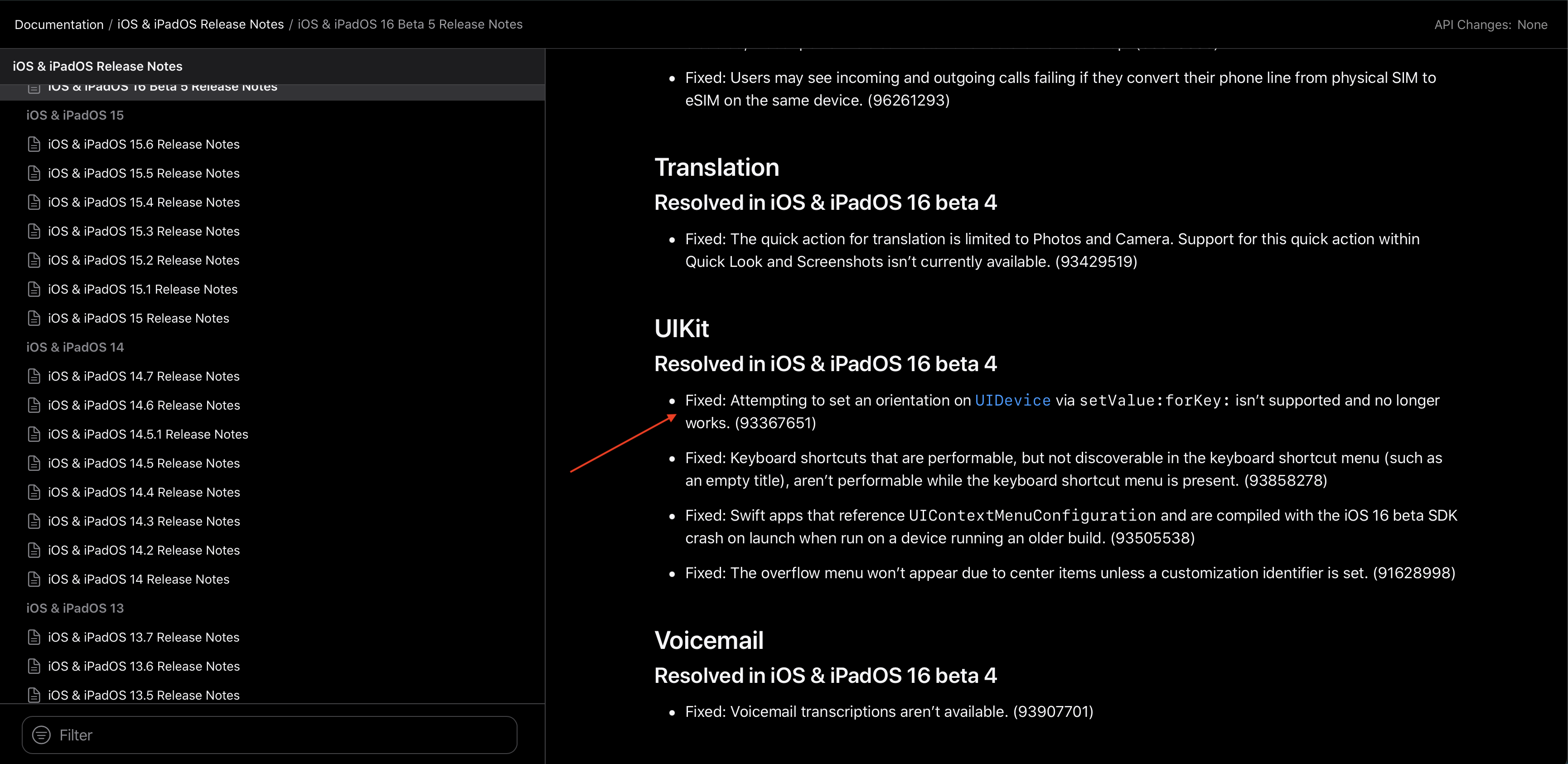The image size is (1568, 764).
Task: Click document icon beside iOS & iPadOS 14.5.1 Release Notes
Action: click(34, 434)
